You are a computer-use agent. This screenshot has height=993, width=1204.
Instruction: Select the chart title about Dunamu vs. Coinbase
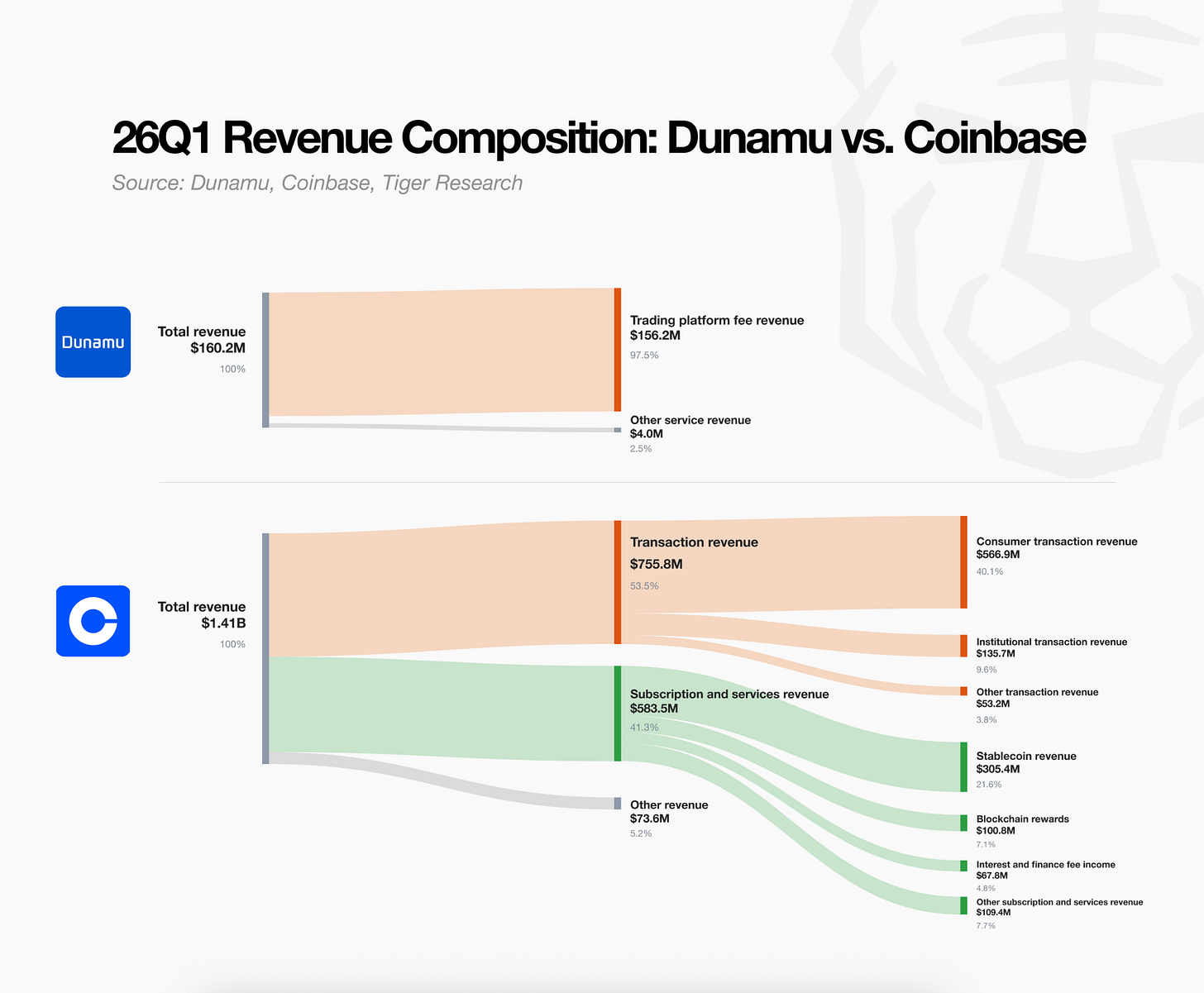pyautogui.click(x=599, y=137)
